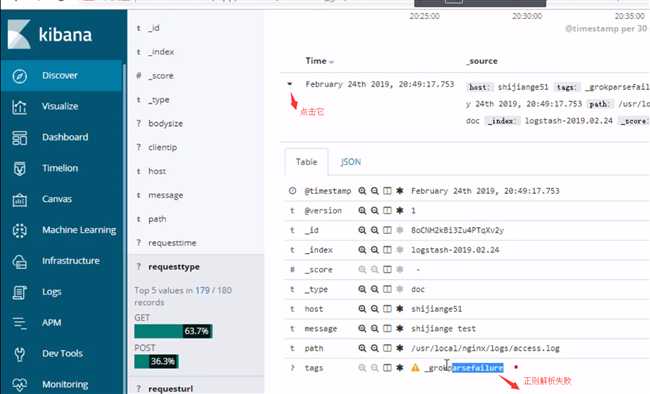The width and height of the screenshot is (650, 394).
Task: Go to Discover in sidebar
Action: pos(60,75)
